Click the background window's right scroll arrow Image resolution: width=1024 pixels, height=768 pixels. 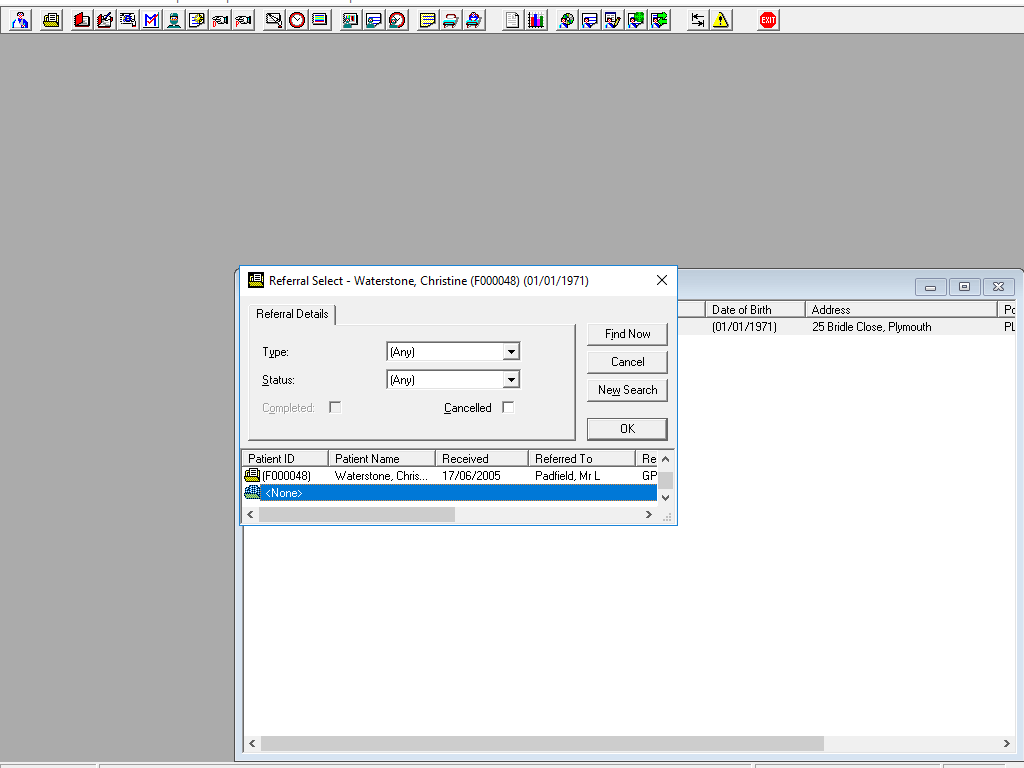1006,743
